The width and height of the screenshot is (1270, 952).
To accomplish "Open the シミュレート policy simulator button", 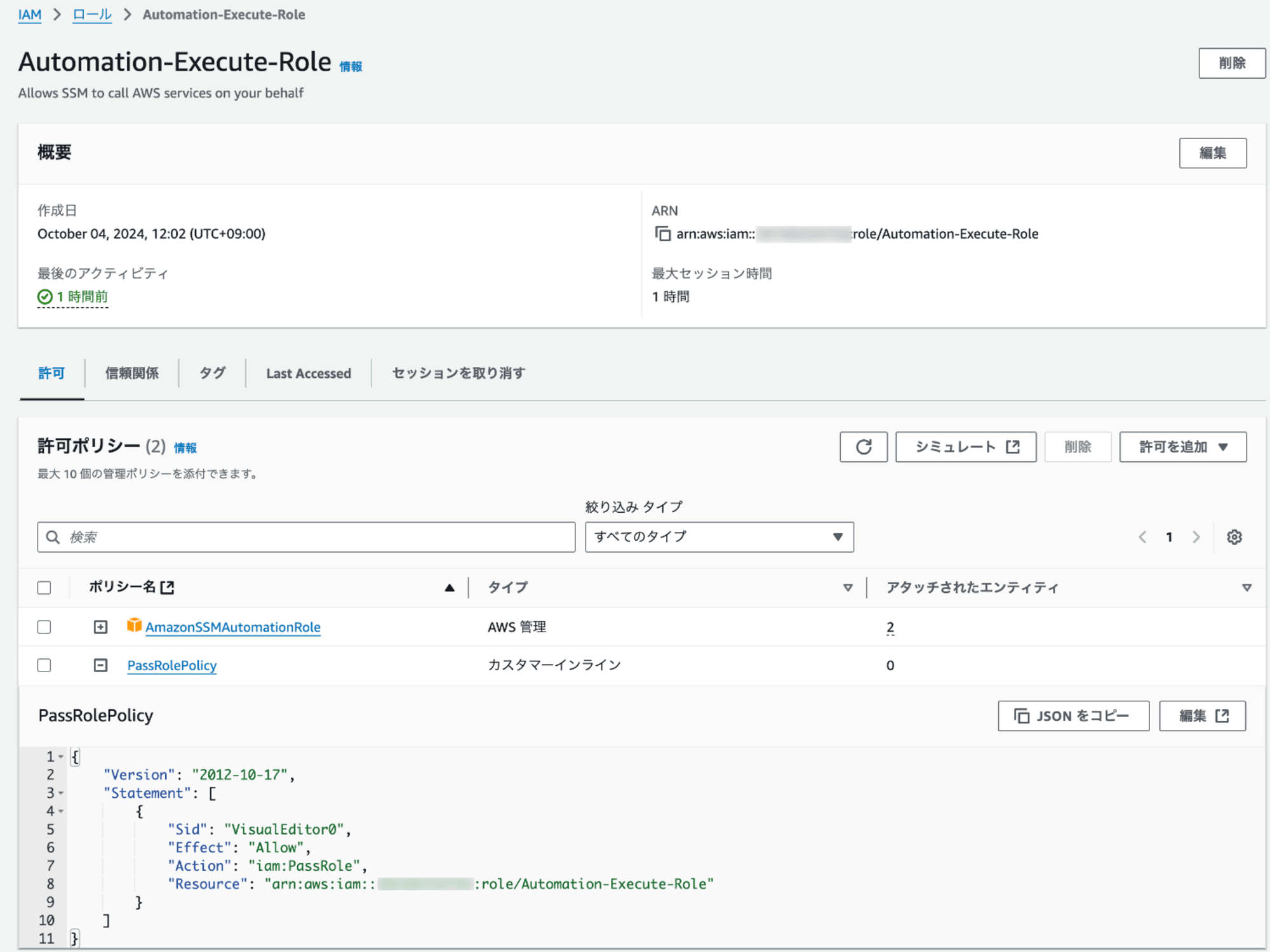I will [966, 447].
